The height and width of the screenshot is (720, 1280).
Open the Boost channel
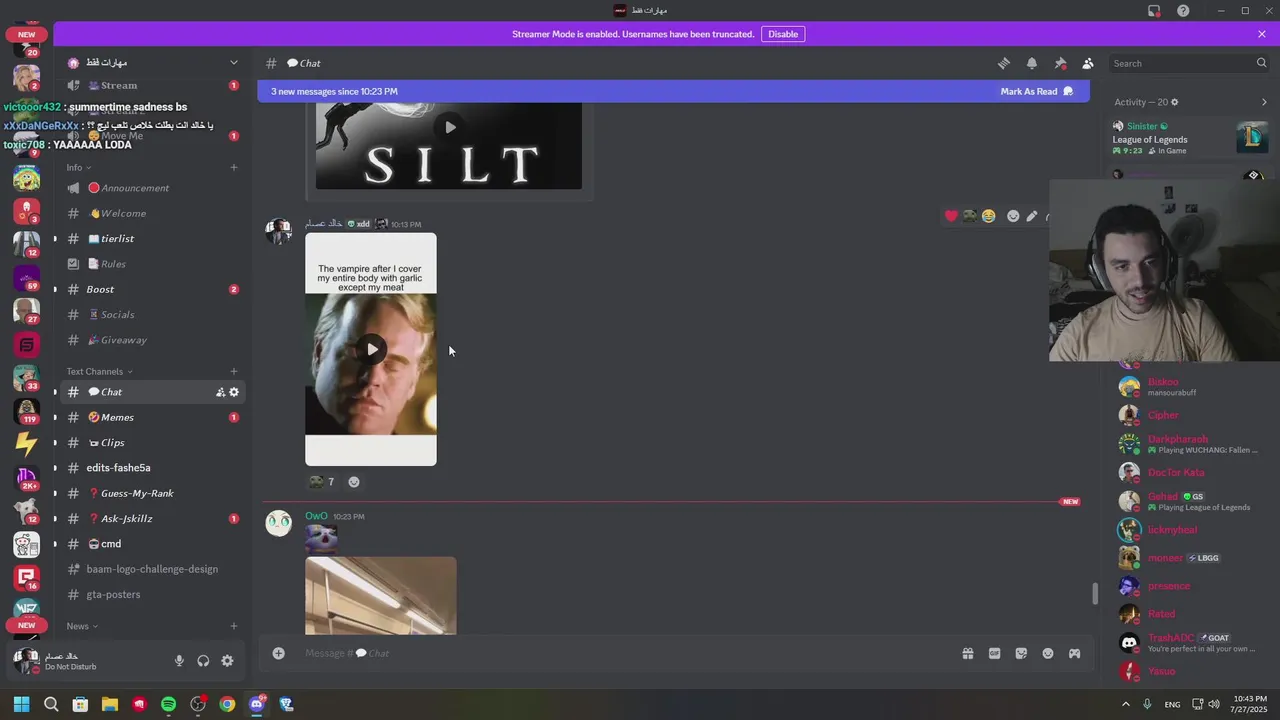tap(152, 289)
